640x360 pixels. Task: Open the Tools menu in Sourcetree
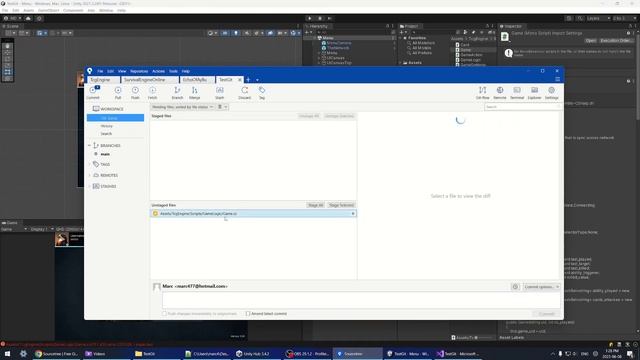point(173,71)
